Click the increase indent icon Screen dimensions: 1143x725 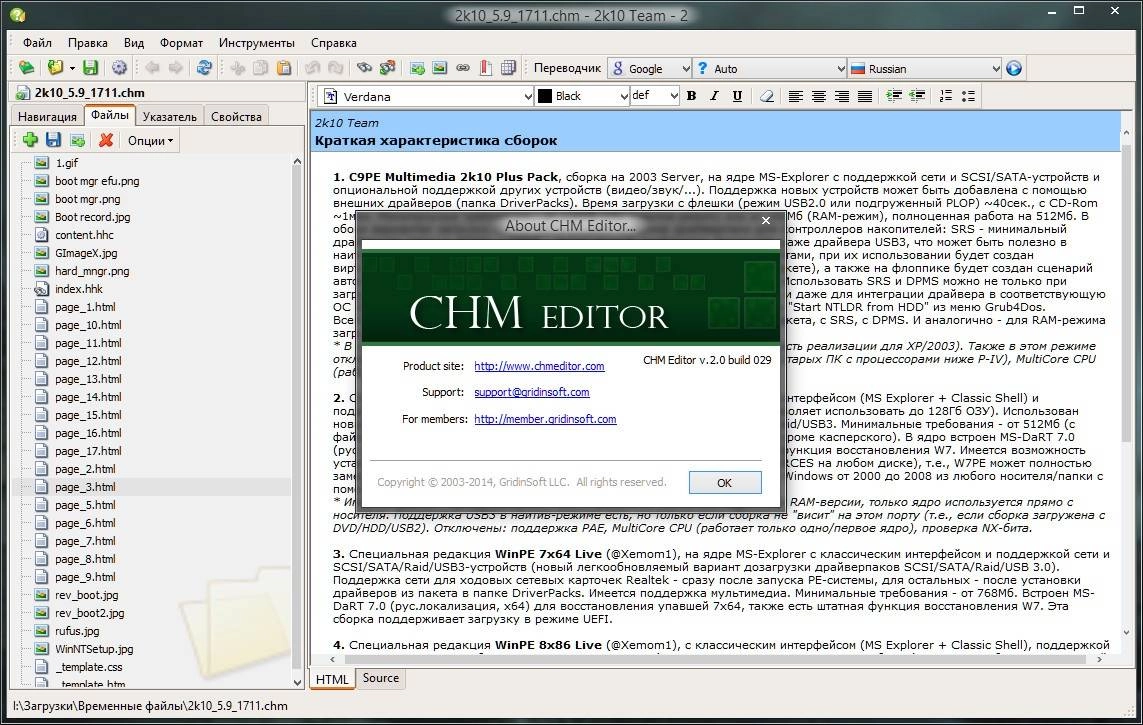[x=894, y=95]
